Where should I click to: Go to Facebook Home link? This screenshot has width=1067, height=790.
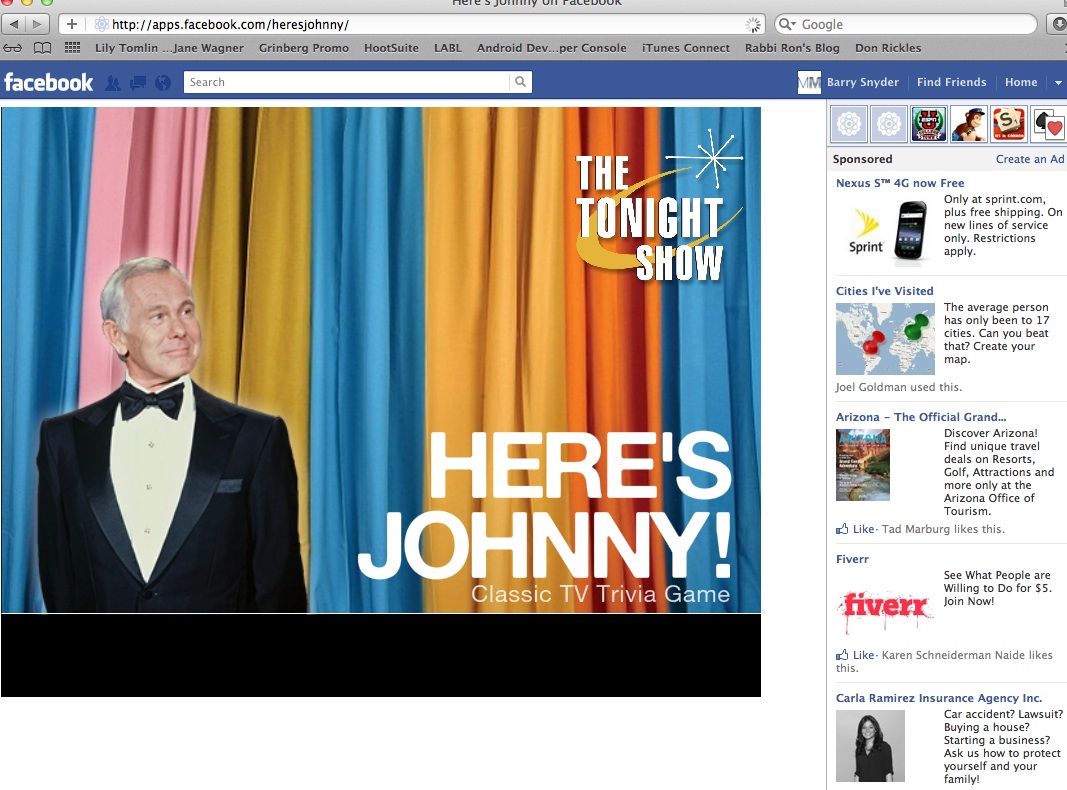[1021, 82]
